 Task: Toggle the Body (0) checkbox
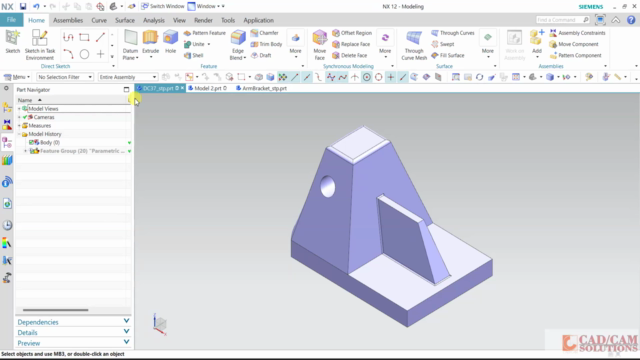[31, 142]
